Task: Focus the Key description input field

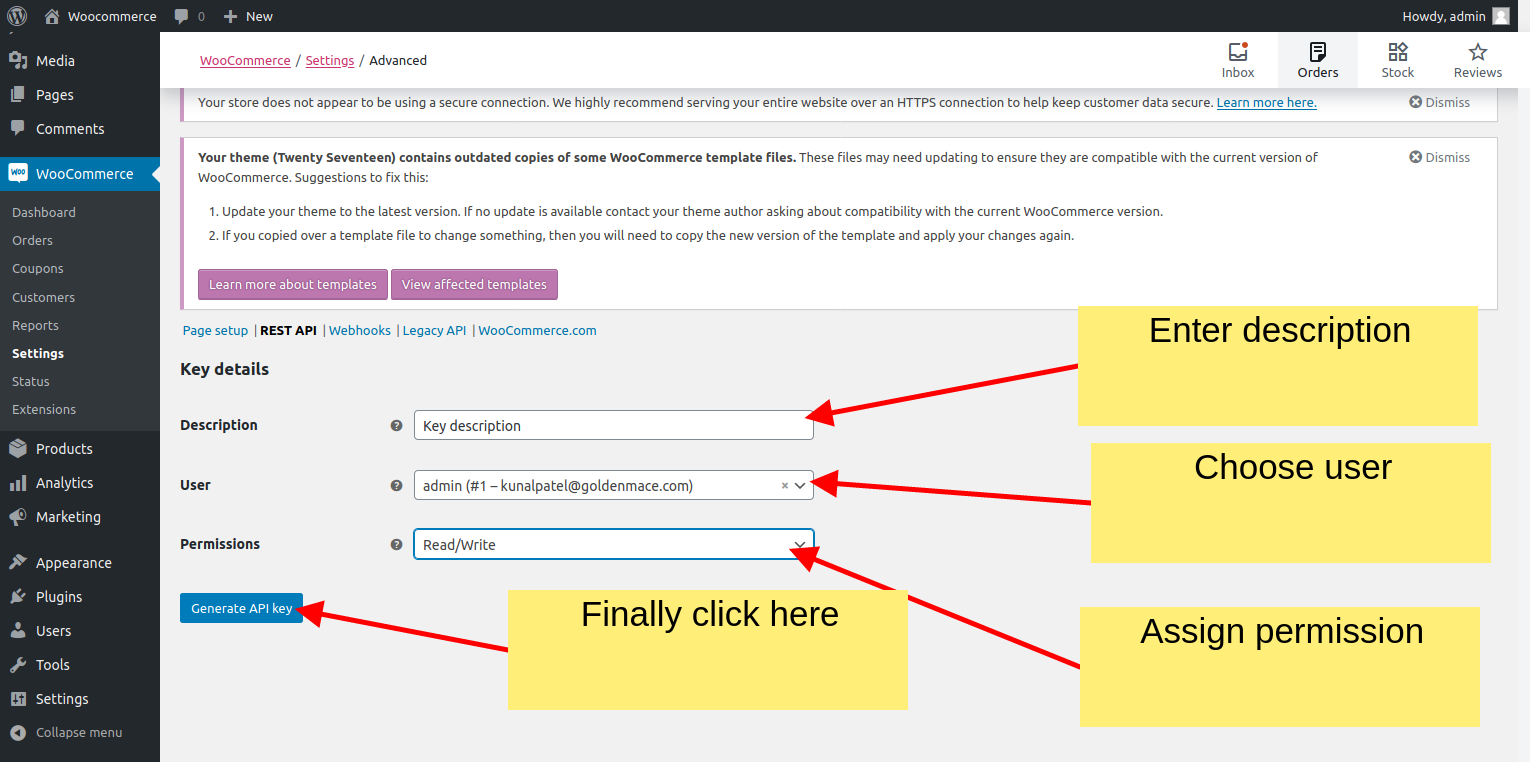Action: [614, 425]
